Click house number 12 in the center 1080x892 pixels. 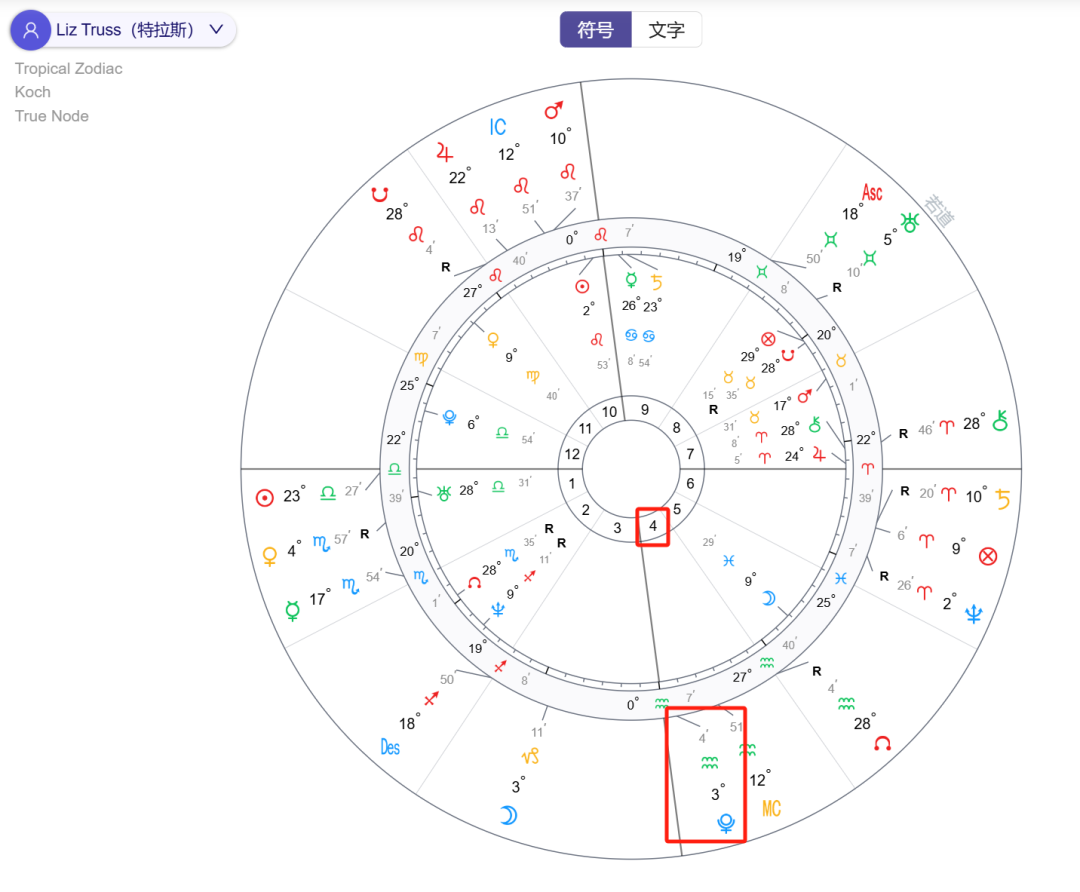point(572,454)
